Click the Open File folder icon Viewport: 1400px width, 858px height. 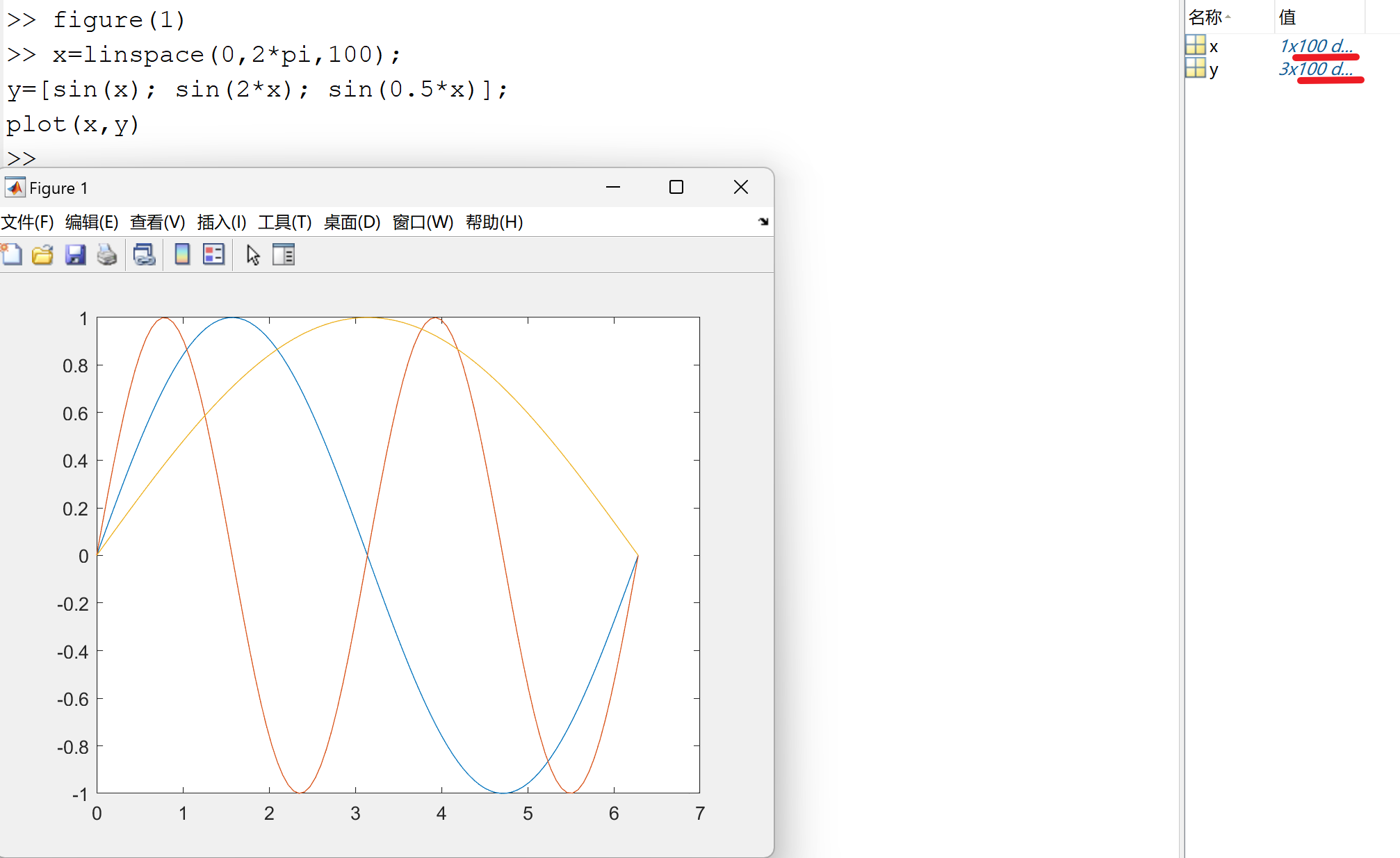click(42, 254)
